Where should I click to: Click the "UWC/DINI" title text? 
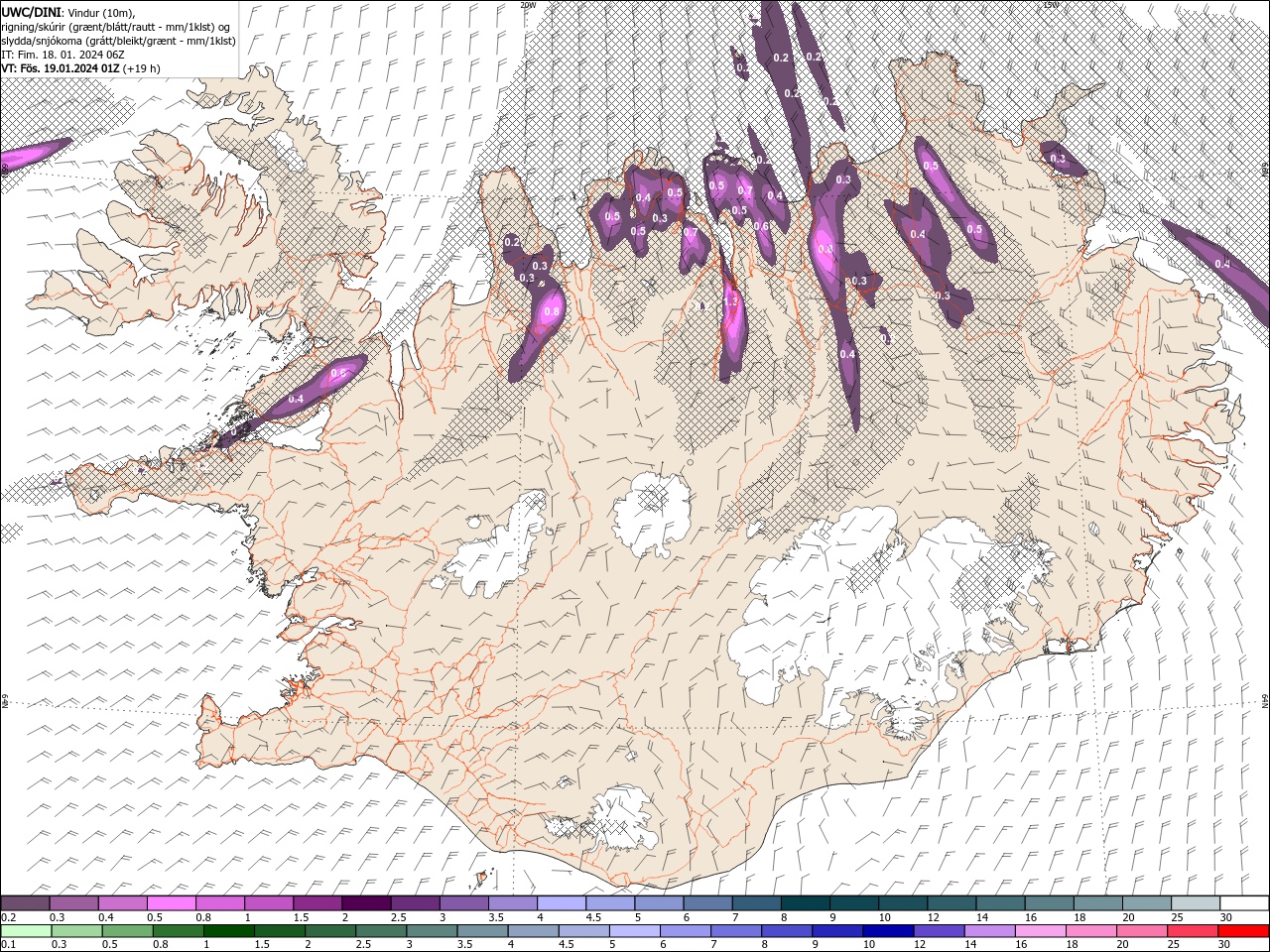pyautogui.click(x=29, y=12)
